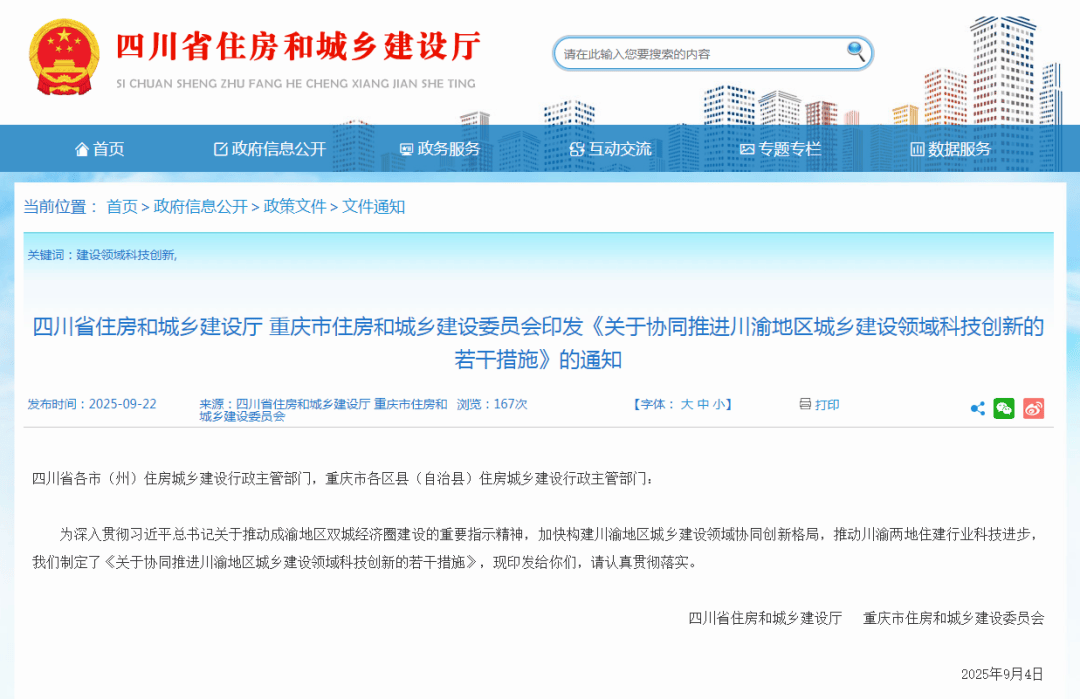Go to 文件通知 in the breadcrumb
Viewport: 1080px width, 699px height.
[x=373, y=207]
